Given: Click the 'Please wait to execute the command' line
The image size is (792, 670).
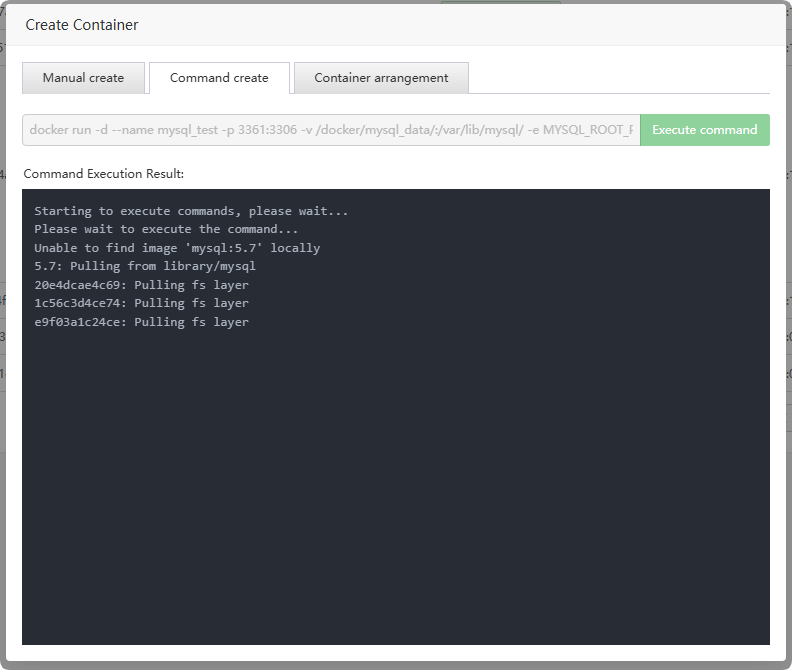Looking at the screenshot, I should pyautogui.click(x=166, y=229).
